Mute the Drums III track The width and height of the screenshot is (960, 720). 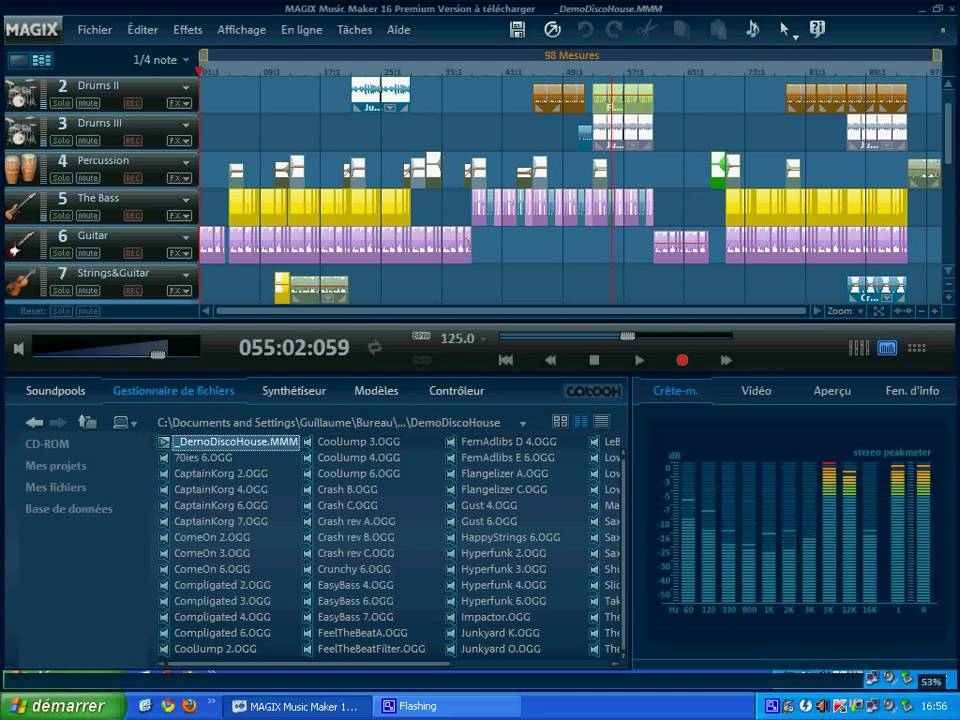coord(88,141)
